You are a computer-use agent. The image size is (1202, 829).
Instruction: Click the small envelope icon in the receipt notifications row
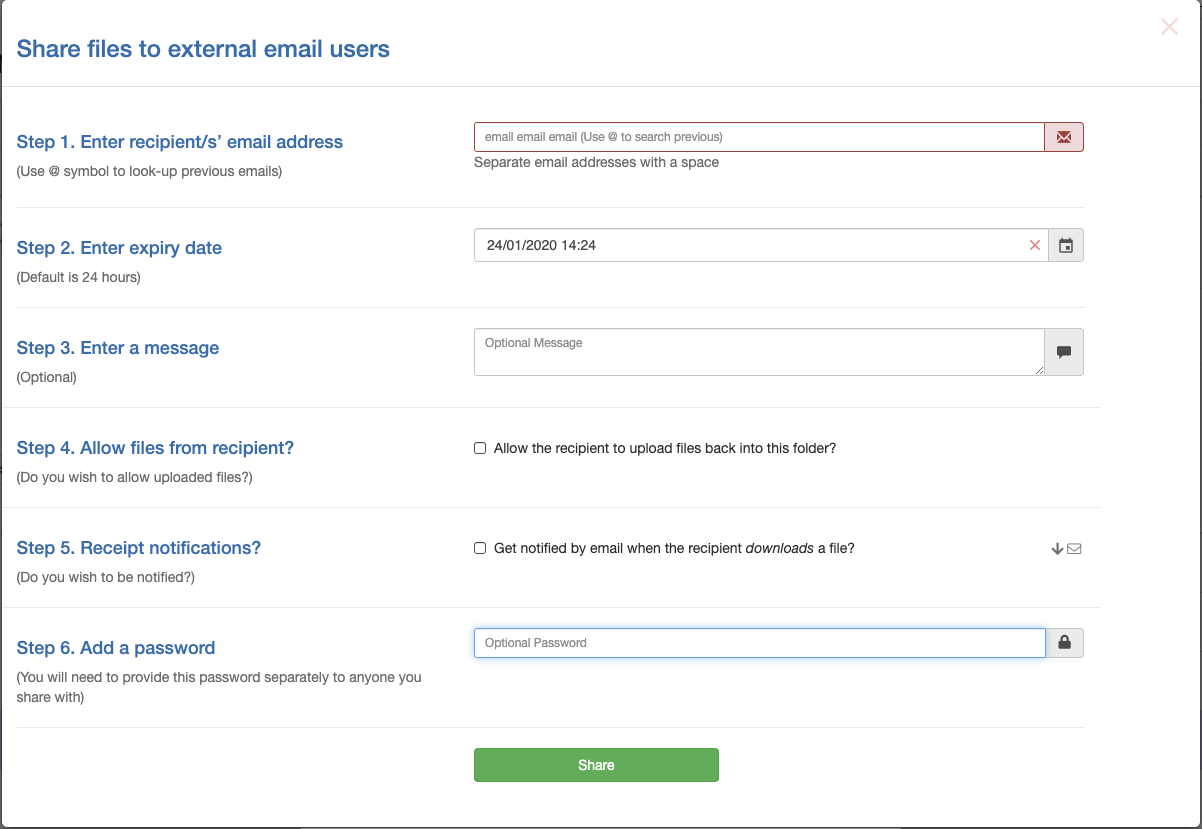pyautogui.click(x=1074, y=548)
